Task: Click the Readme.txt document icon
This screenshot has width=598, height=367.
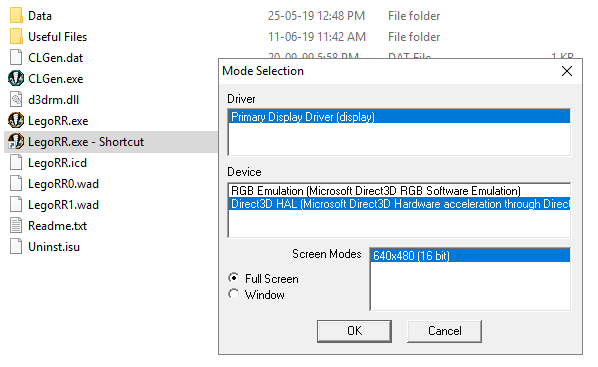Action: pyautogui.click(x=16, y=225)
